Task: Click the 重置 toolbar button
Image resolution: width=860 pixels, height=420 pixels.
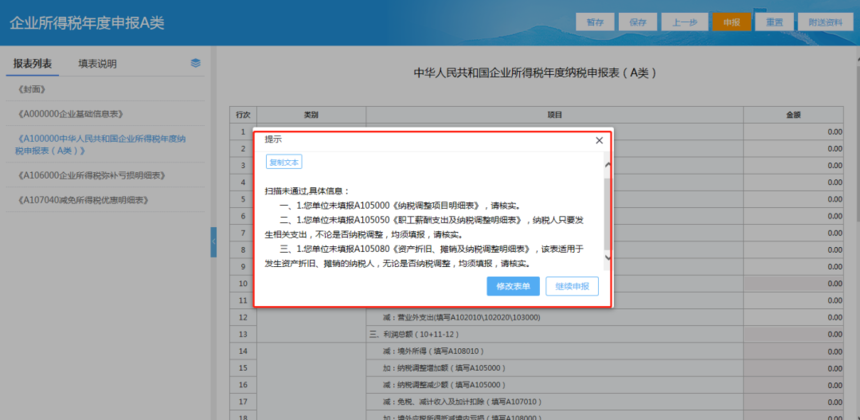Action: [774, 22]
